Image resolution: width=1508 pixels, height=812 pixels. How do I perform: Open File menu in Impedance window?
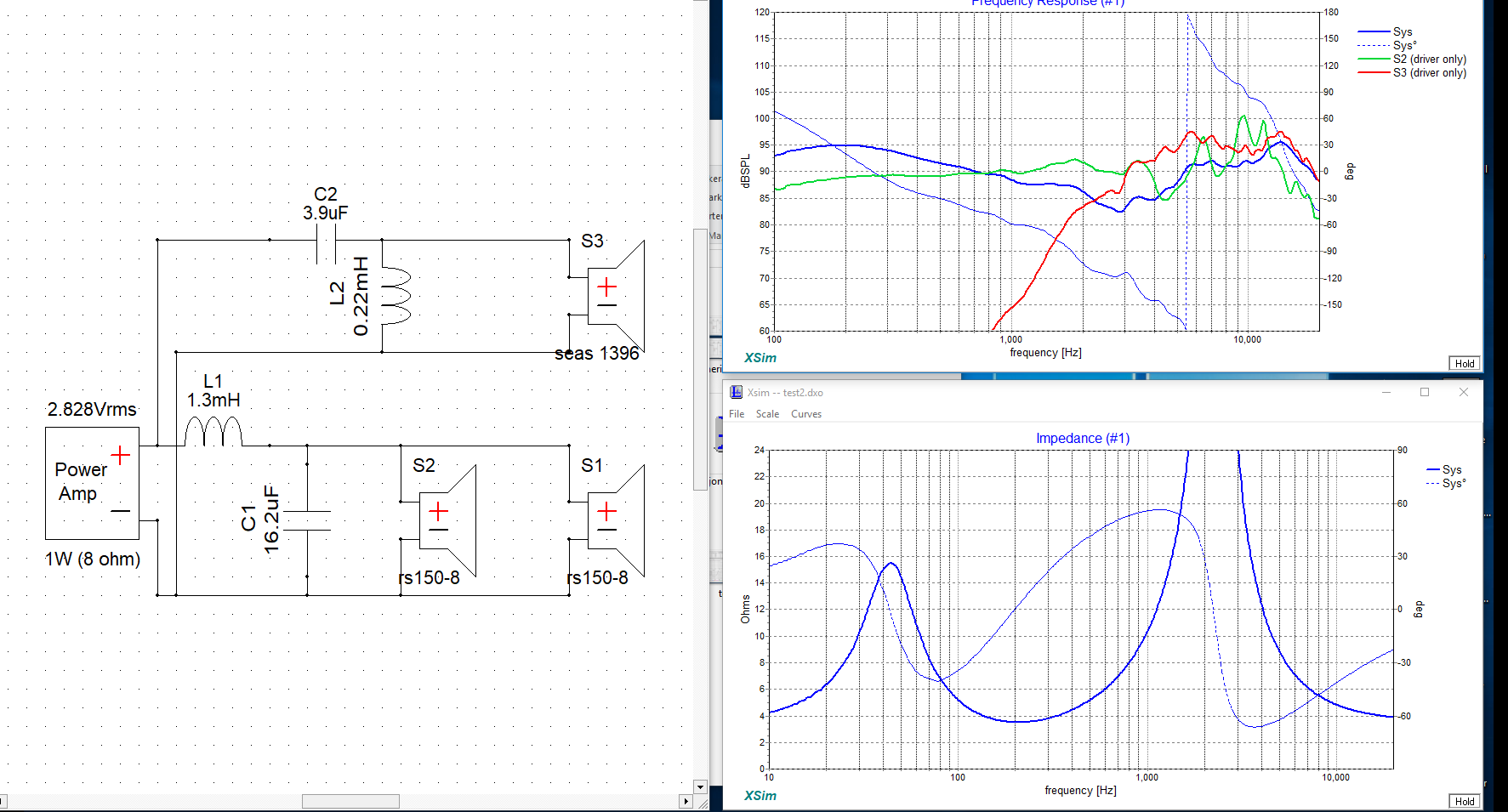coord(737,414)
